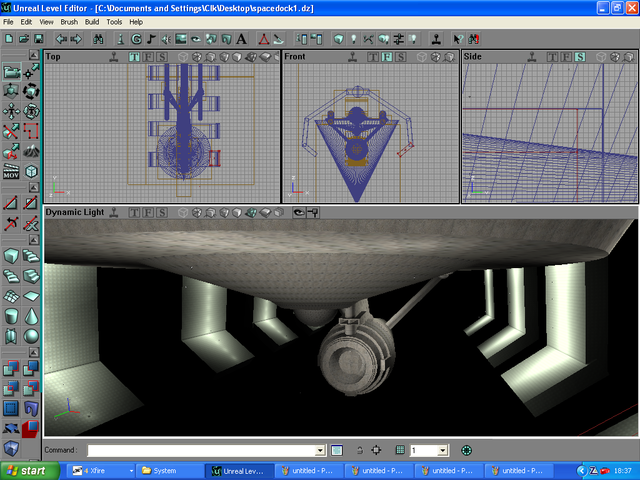Open the Build menu
The width and height of the screenshot is (640, 480).
92,21
